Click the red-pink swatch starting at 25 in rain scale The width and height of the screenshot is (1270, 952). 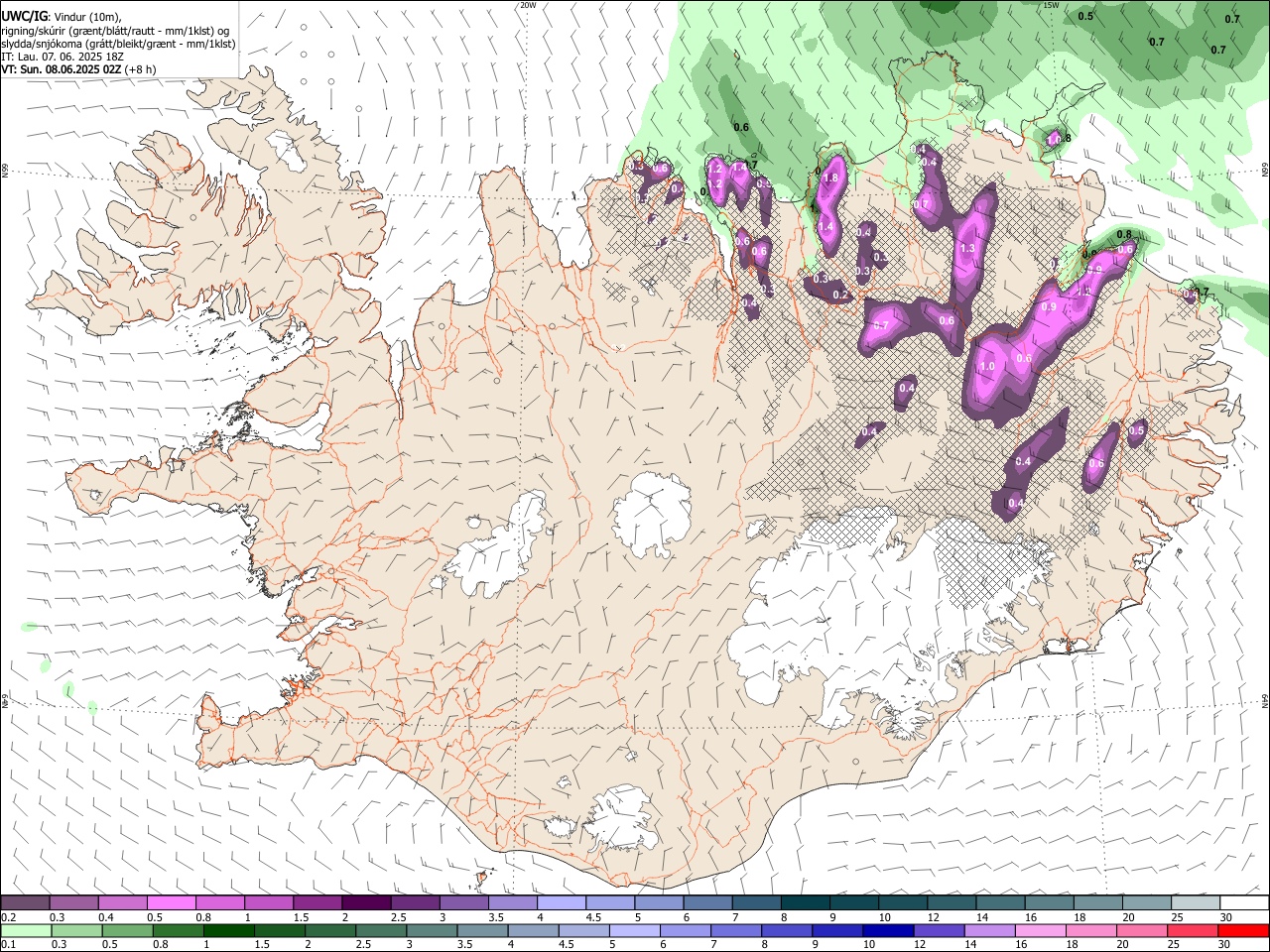(x=1193, y=930)
